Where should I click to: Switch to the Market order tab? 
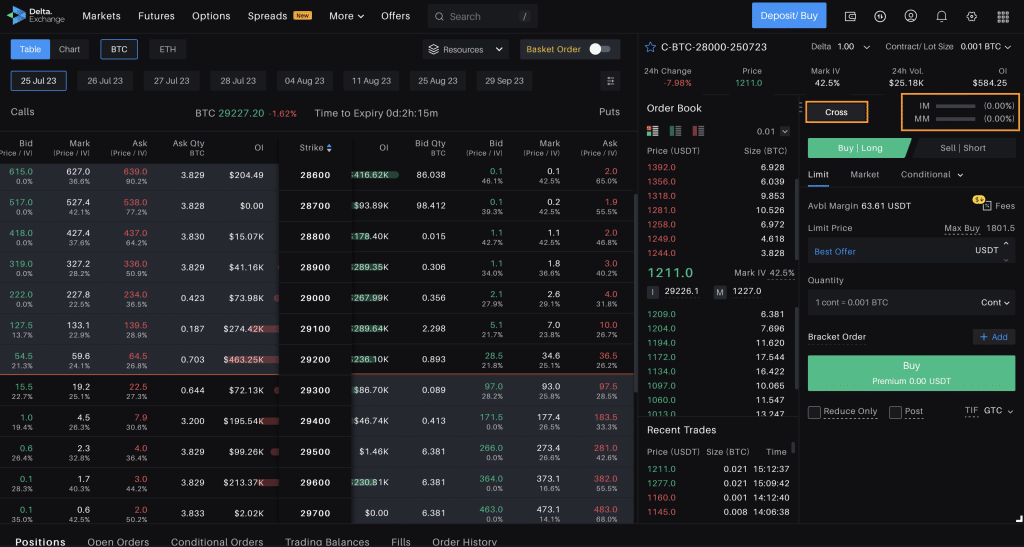pyautogui.click(x=865, y=174)
